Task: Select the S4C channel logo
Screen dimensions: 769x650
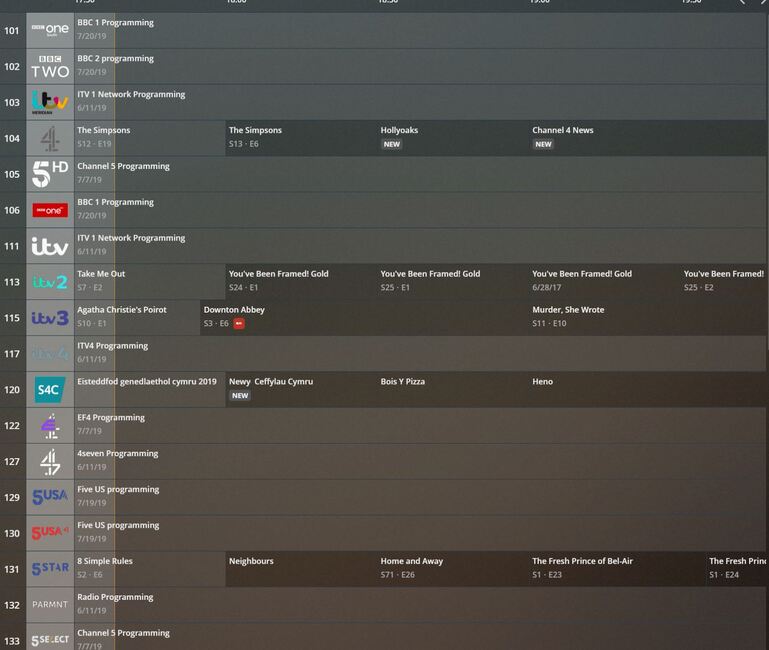Action: coord(50,390)
